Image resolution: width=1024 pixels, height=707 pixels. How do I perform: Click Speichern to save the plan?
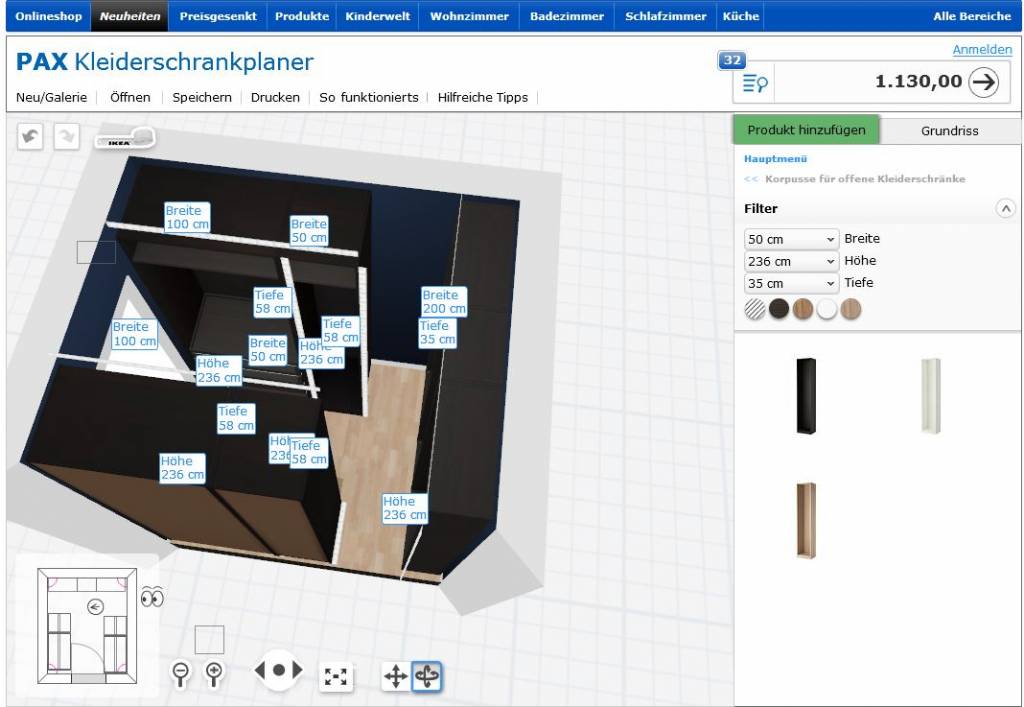pos(202,97)
